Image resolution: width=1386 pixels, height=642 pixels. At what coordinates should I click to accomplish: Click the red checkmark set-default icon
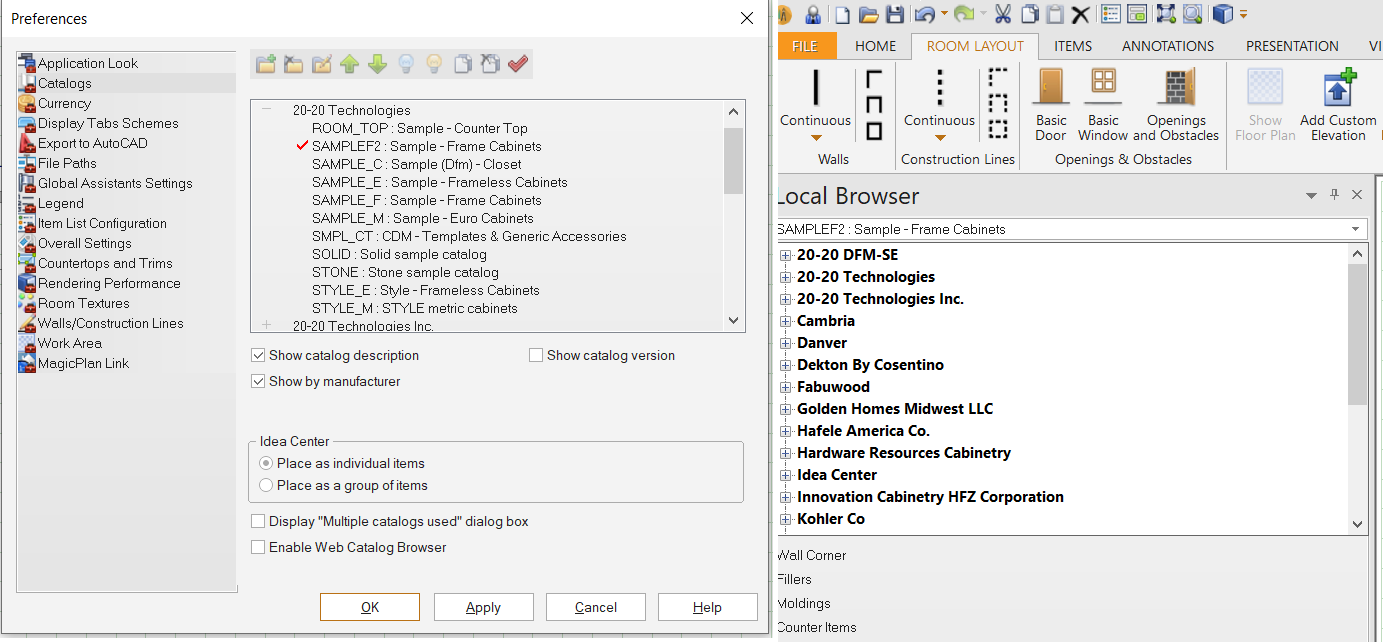point(518,64)
